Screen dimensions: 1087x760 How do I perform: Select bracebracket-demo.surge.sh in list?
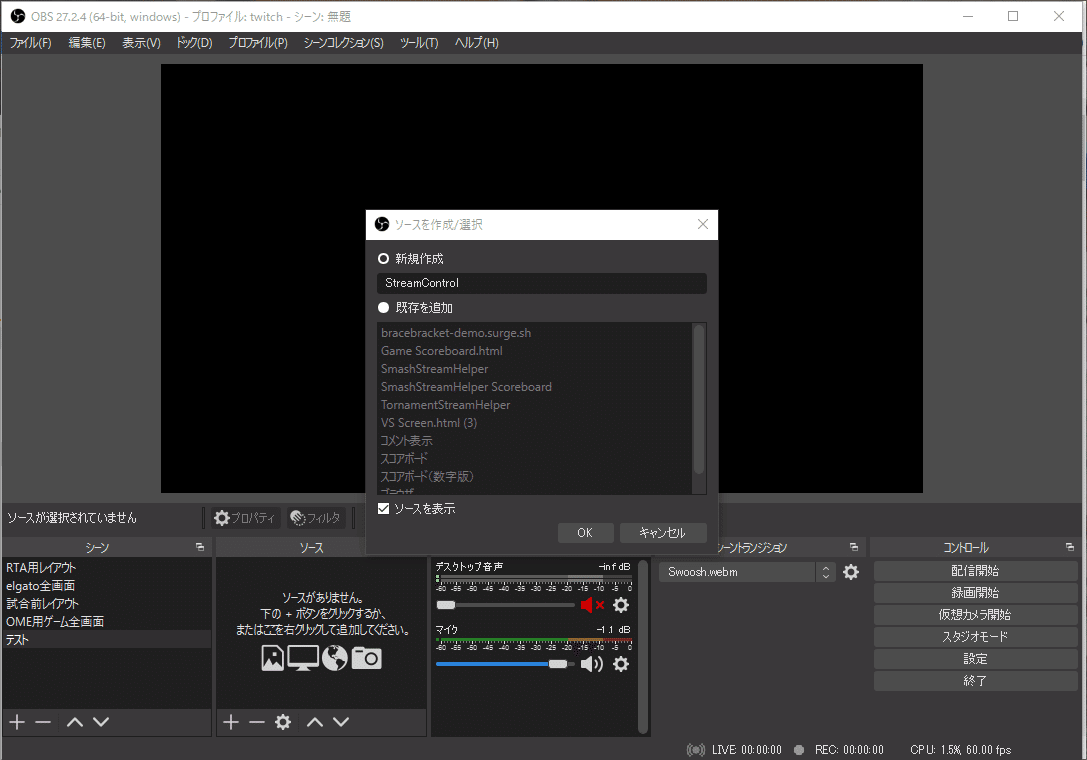click(535, 333)
